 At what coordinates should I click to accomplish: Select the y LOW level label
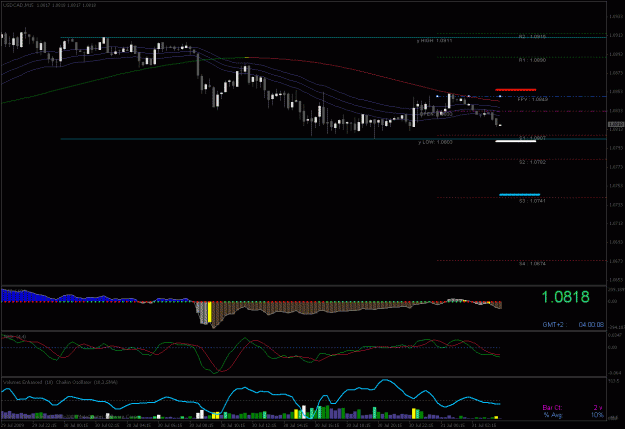tap(435, 142)
